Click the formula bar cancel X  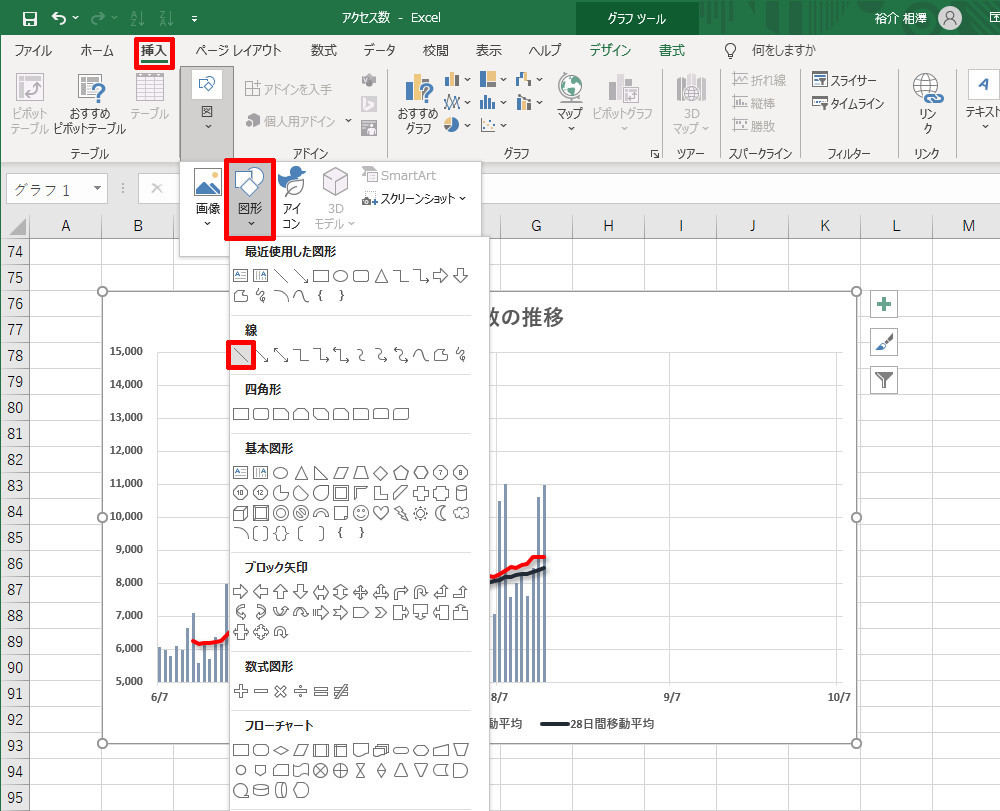coord(157,189)
